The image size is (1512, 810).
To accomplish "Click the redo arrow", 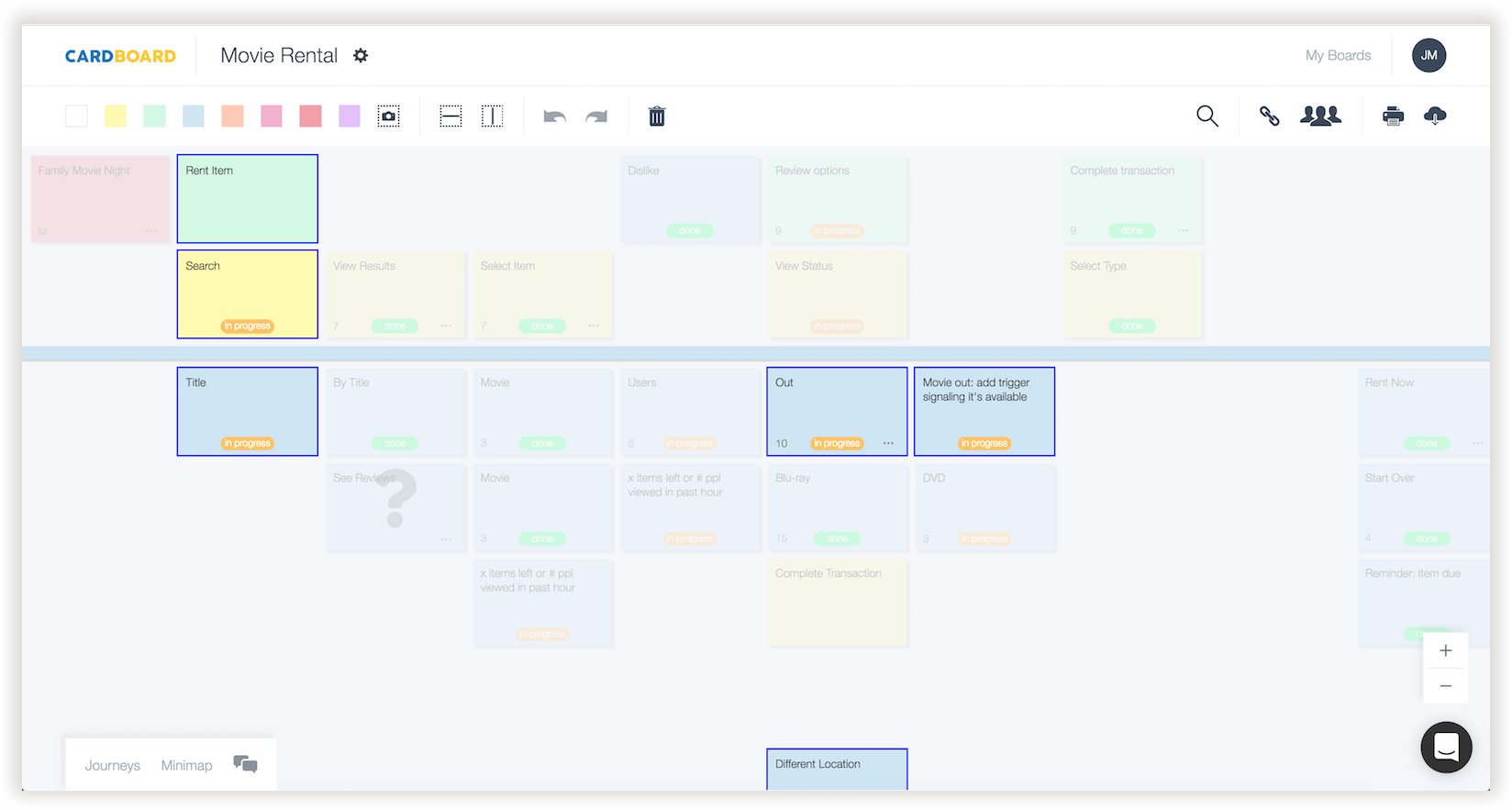I will [x=597, y=117].
